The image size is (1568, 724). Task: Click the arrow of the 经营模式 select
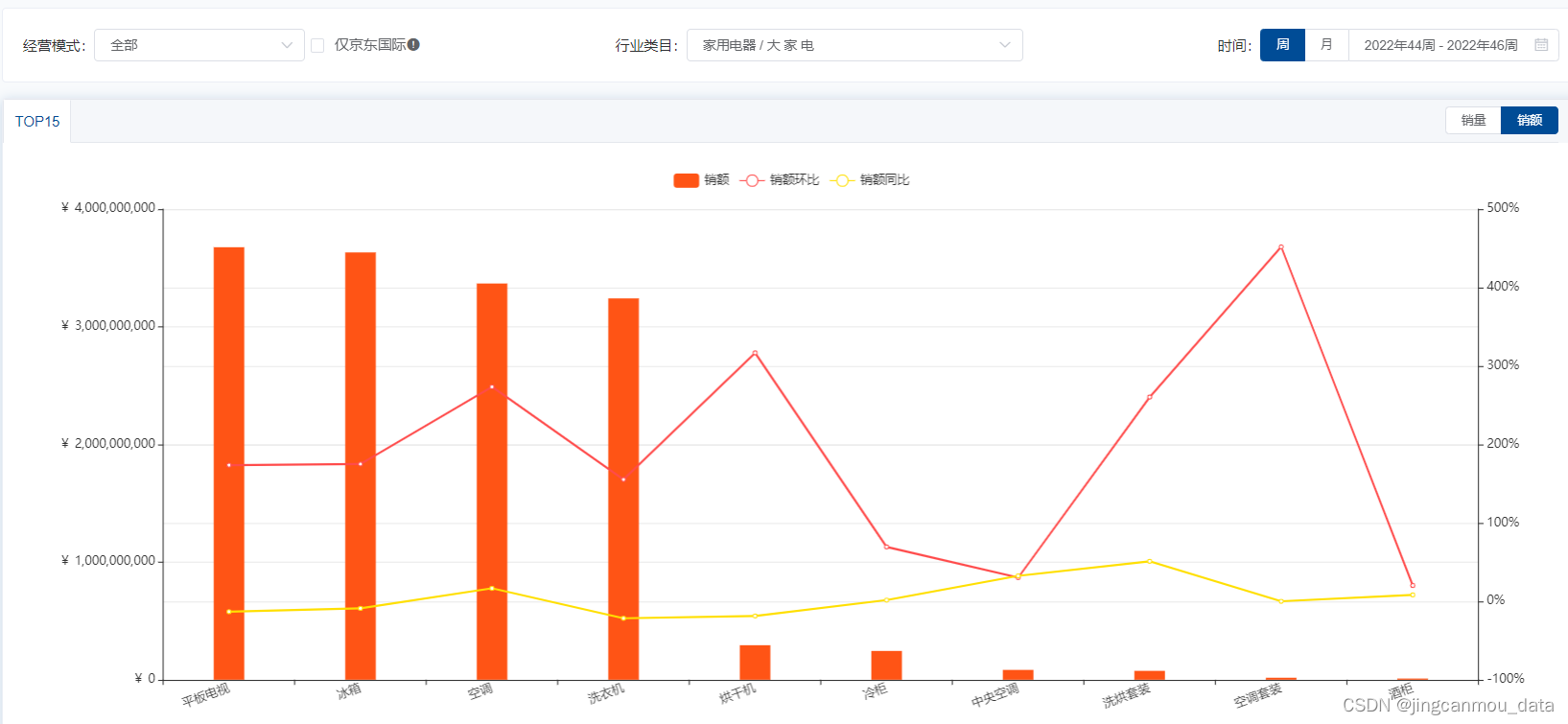click(287, 45)
